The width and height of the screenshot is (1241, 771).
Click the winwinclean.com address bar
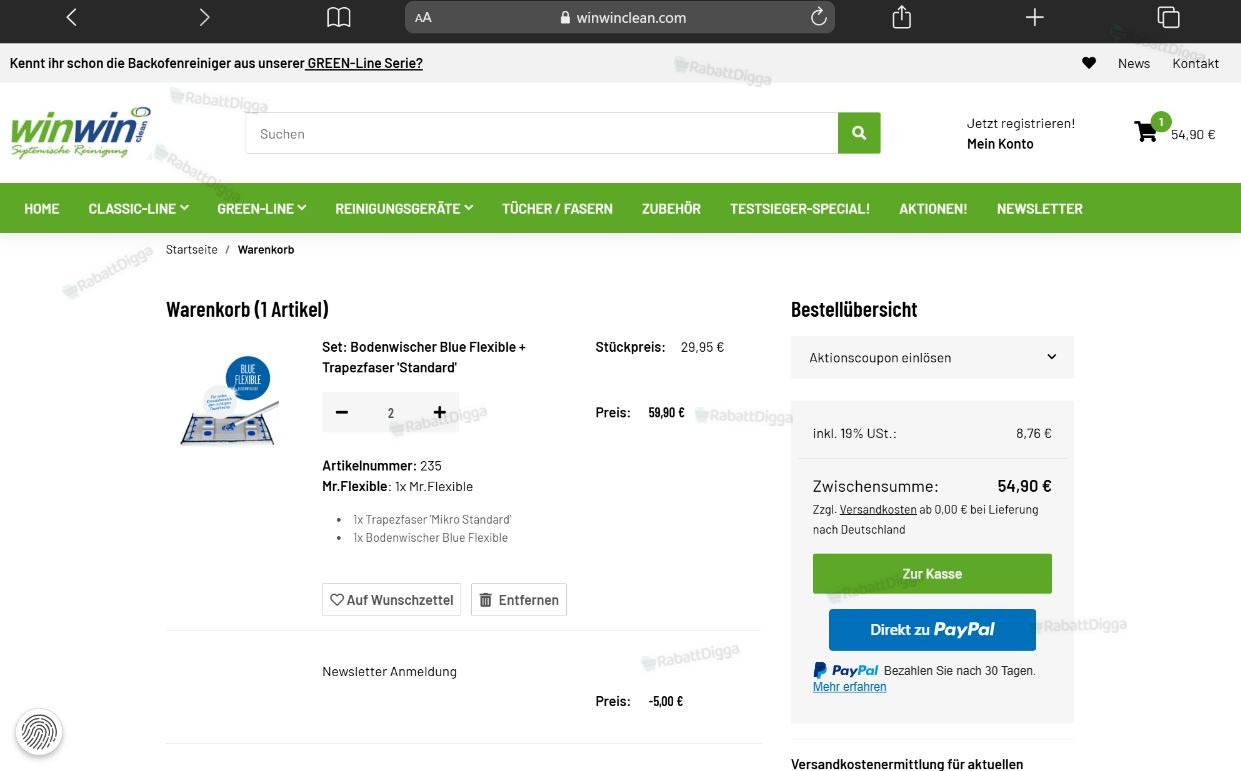click(620, 17)
